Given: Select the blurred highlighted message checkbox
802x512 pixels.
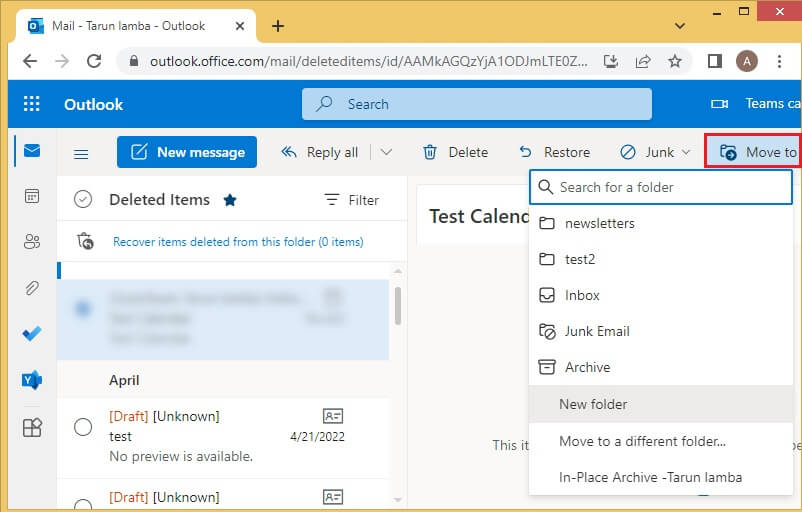Looking at the screenshot, I should tap(83, 308).
